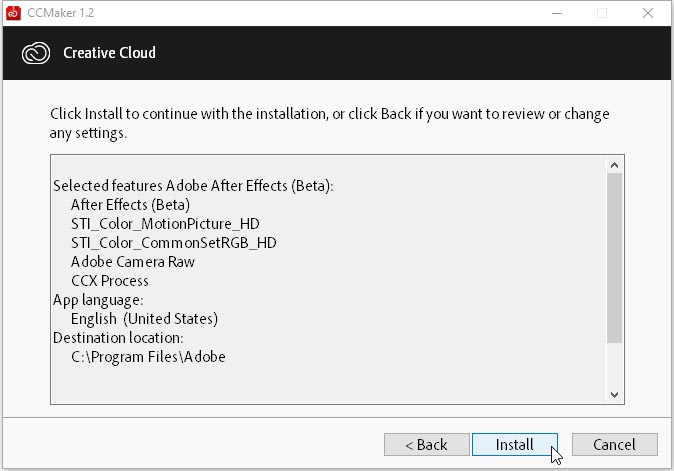Click the scroll down arrow of summary box

pyautogui.click(x=614, y=395)
